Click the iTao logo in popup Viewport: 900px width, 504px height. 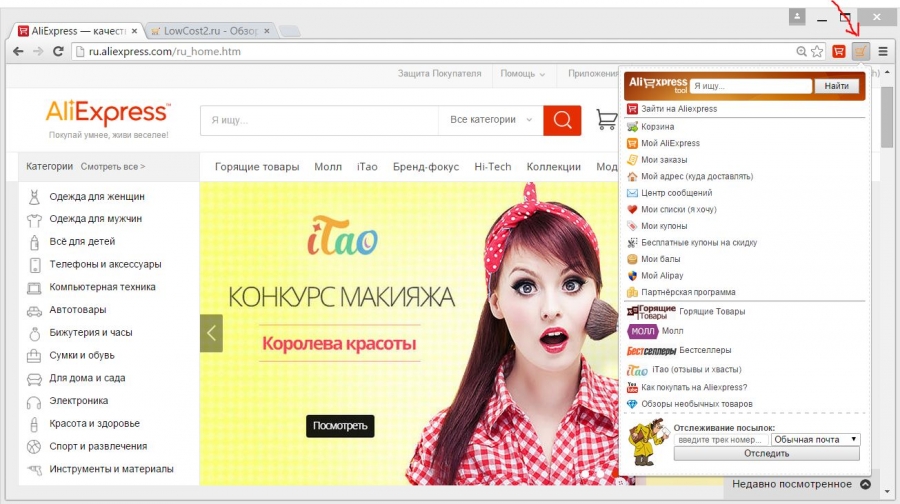pos(638,370)
